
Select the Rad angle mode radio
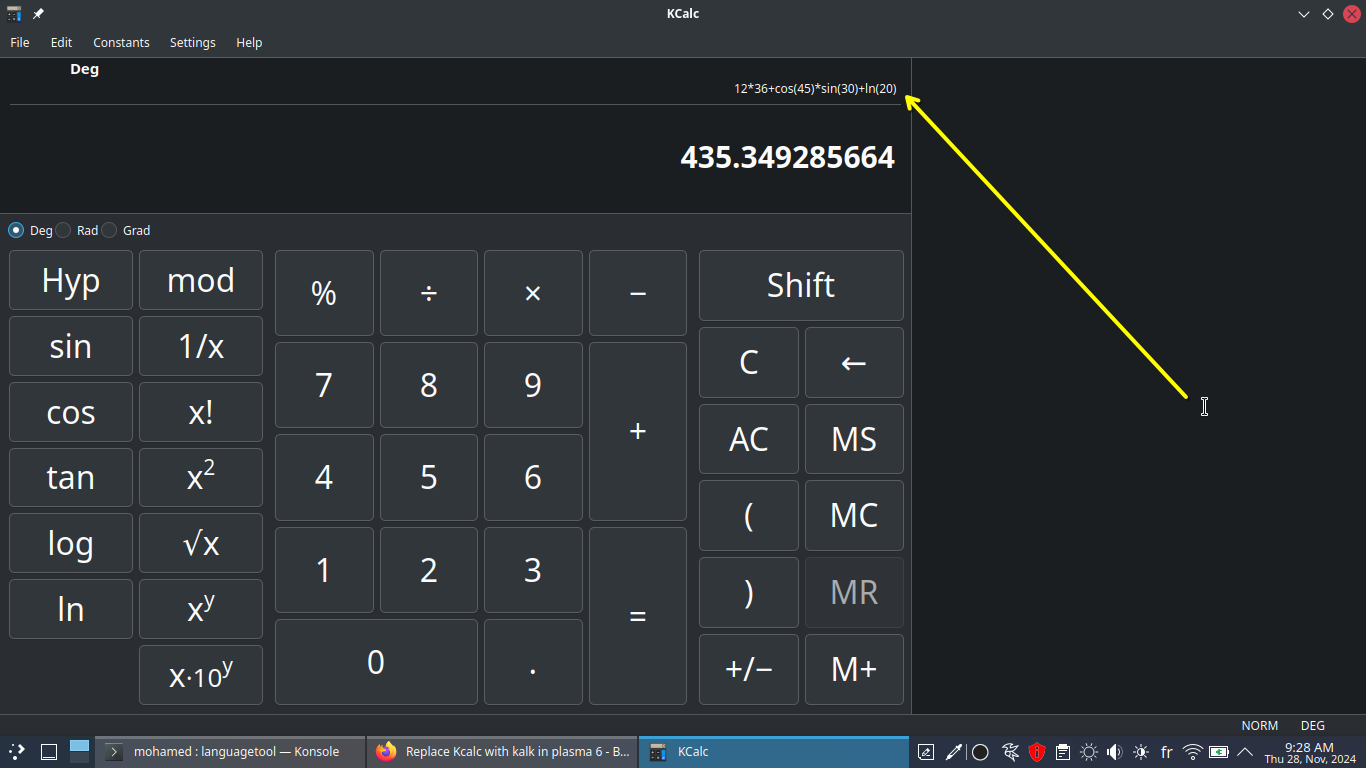pyautogui.click(x=77, y=230)
